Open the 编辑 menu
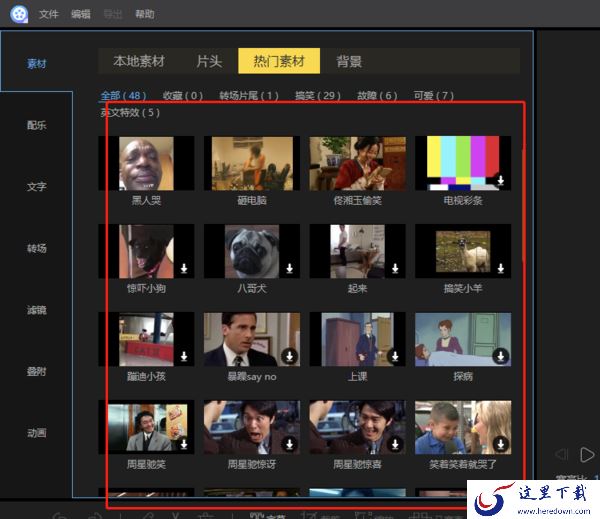Screen dimensions: 600x519 coord(81,15)
